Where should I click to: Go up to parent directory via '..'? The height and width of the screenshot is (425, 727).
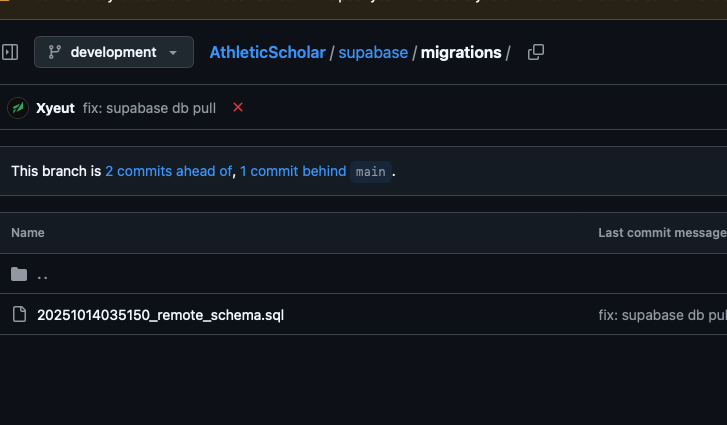43,274
